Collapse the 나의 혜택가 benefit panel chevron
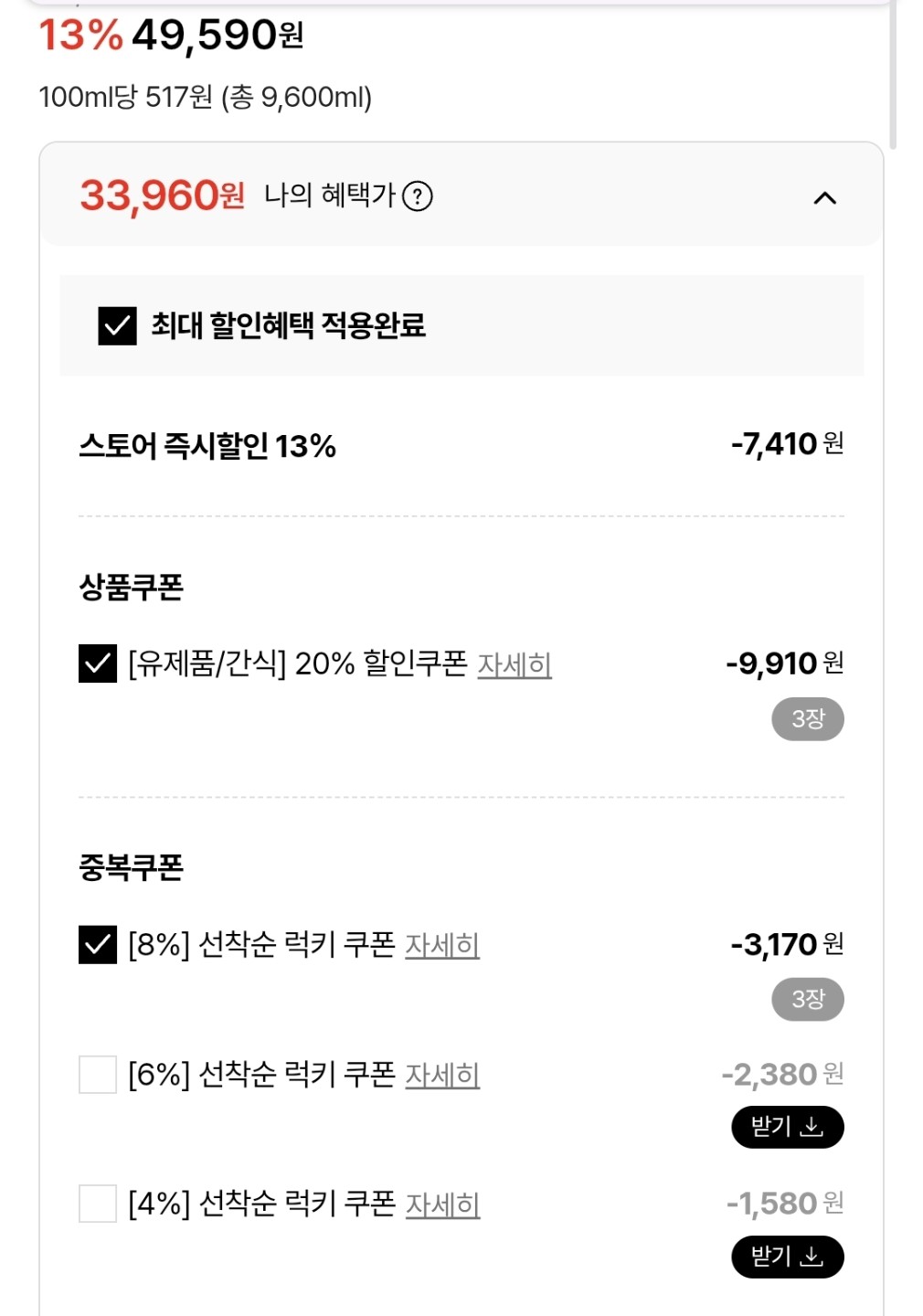923x1316 pixels. pos(824,197)
